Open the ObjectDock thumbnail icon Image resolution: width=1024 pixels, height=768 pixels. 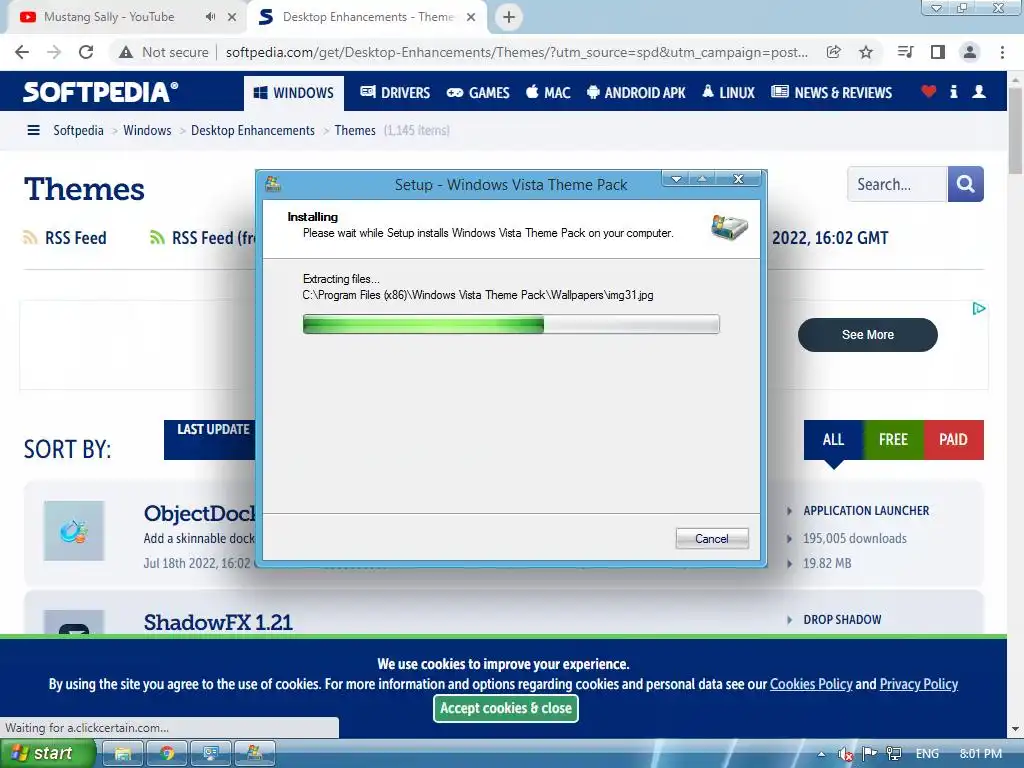pos(74,531)
